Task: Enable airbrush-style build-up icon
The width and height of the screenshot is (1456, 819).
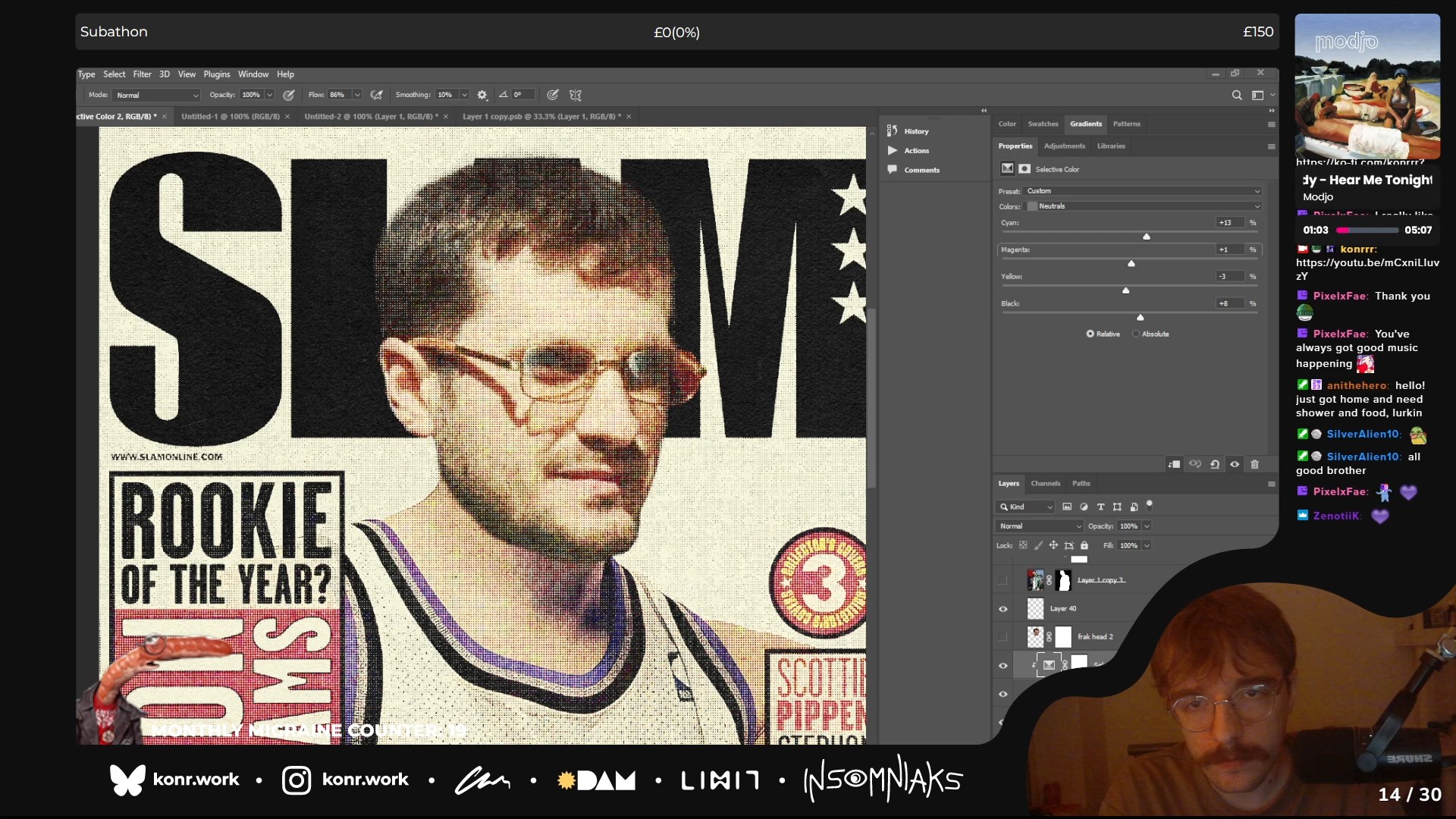Action: (x=376, y=96)
